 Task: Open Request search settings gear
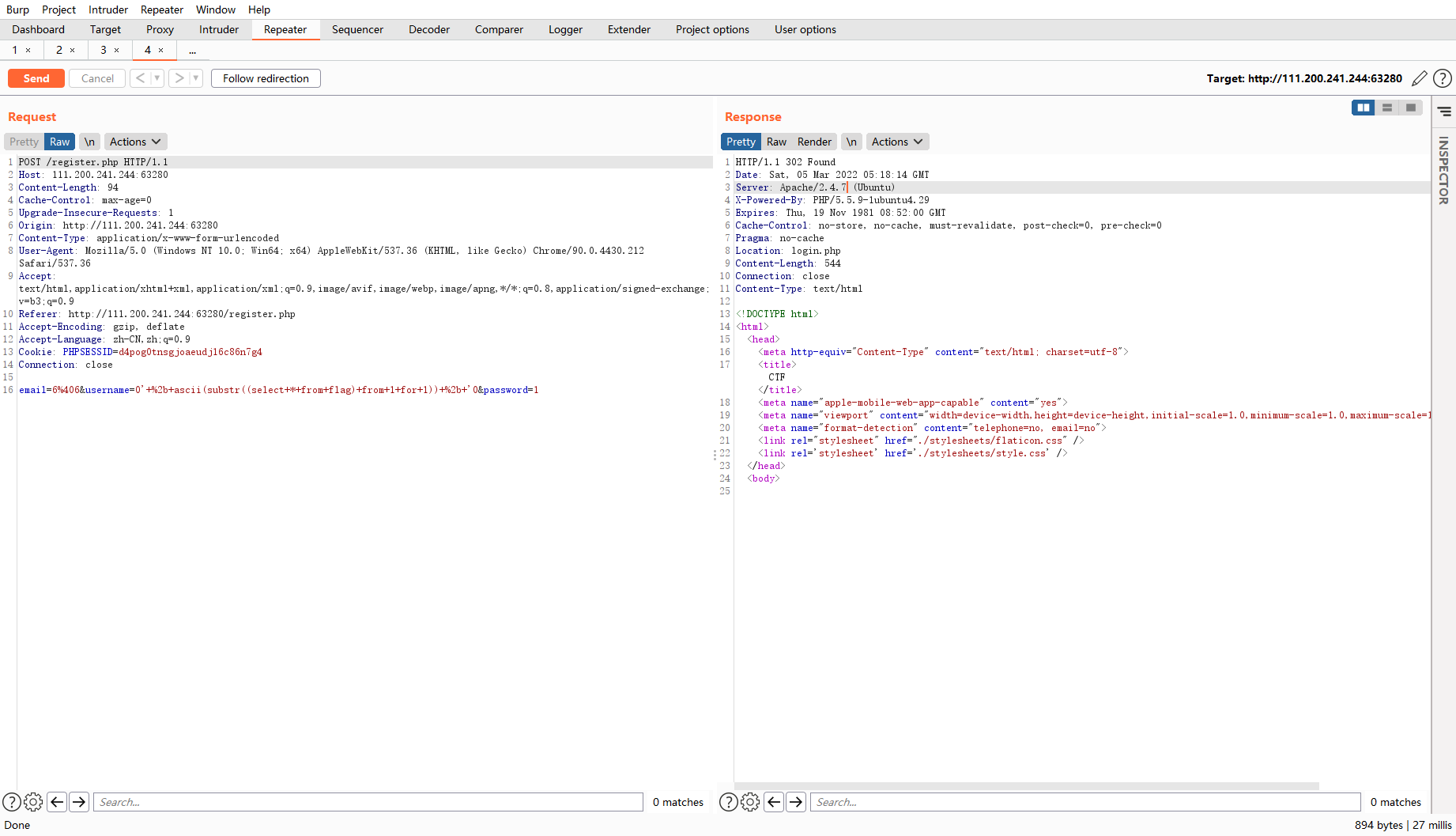pyautogui.click(x=33, y=802)
